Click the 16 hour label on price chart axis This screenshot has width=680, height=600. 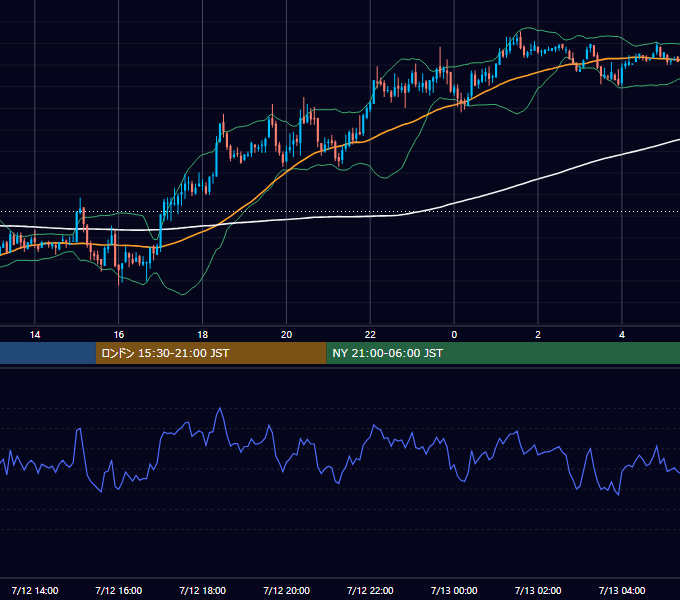[118, 335]
